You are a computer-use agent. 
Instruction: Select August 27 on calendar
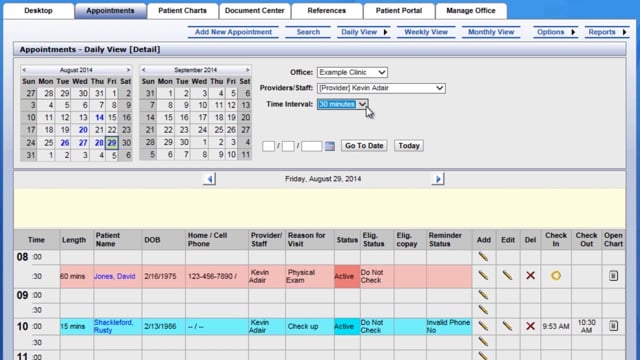[x=83, y=143]
